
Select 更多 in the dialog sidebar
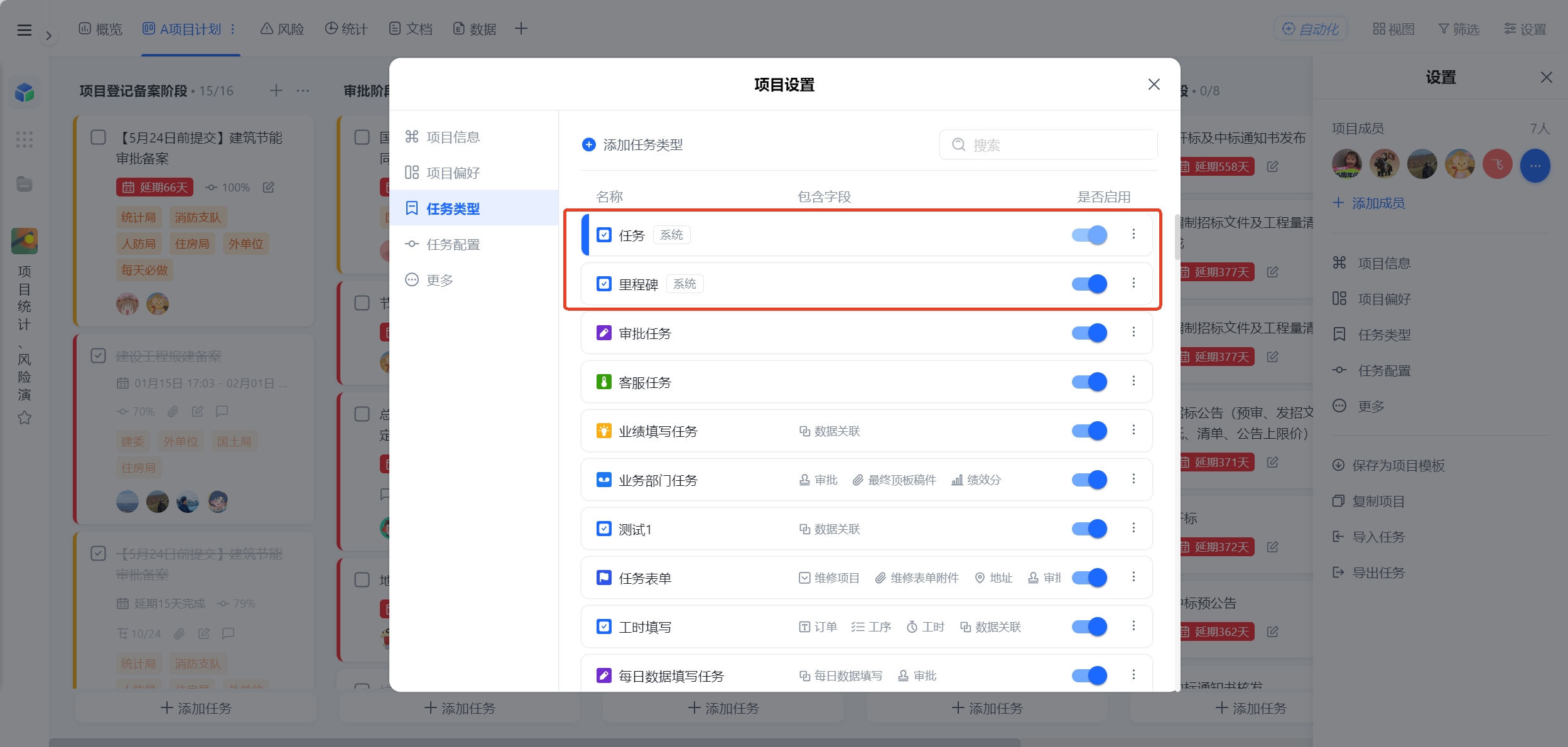[473, 280]
